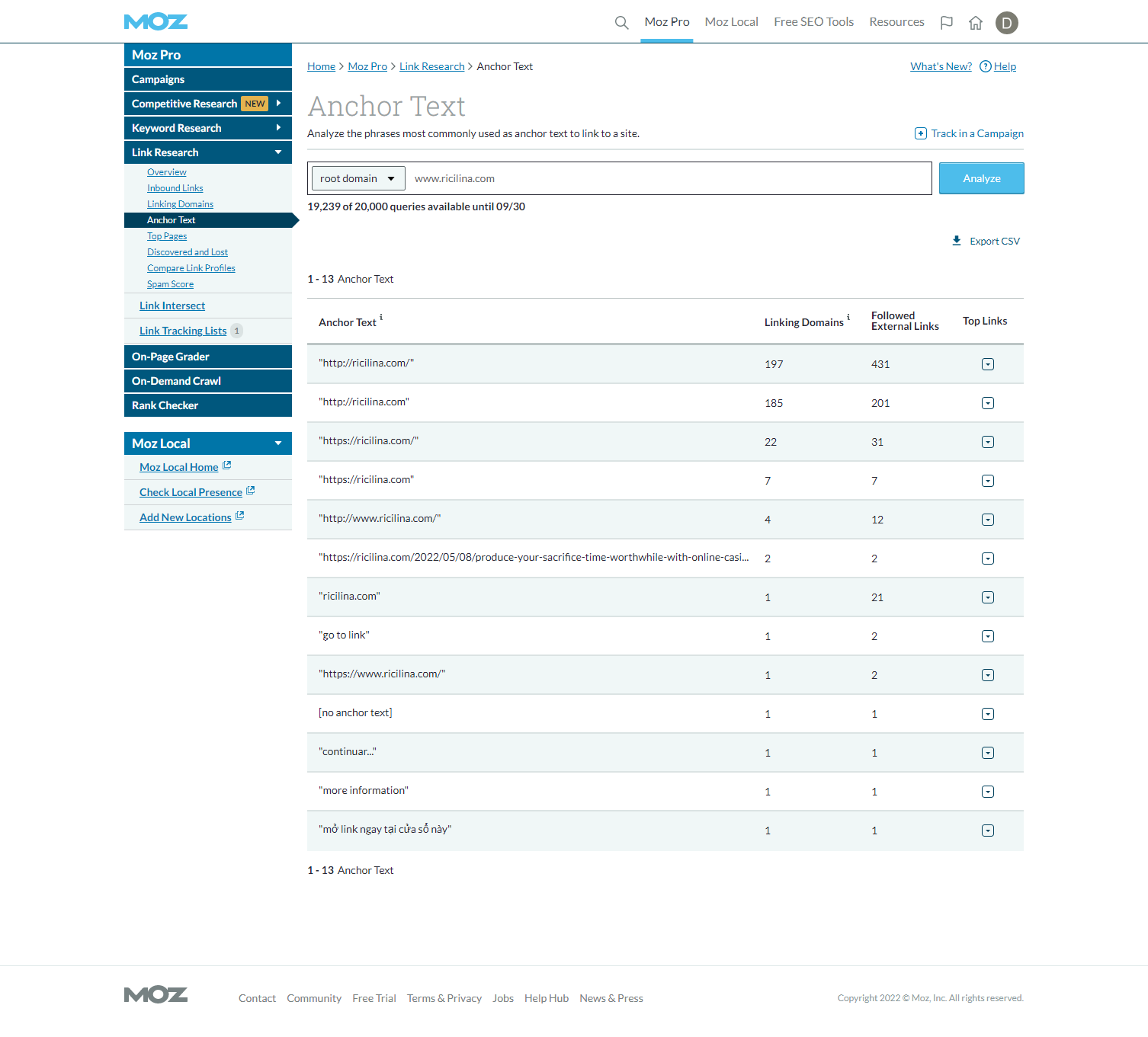1148x1037 pixels.
Task: Expand top links for "https://www.ricilina.com/" row
Action: [x=988, y=675]
